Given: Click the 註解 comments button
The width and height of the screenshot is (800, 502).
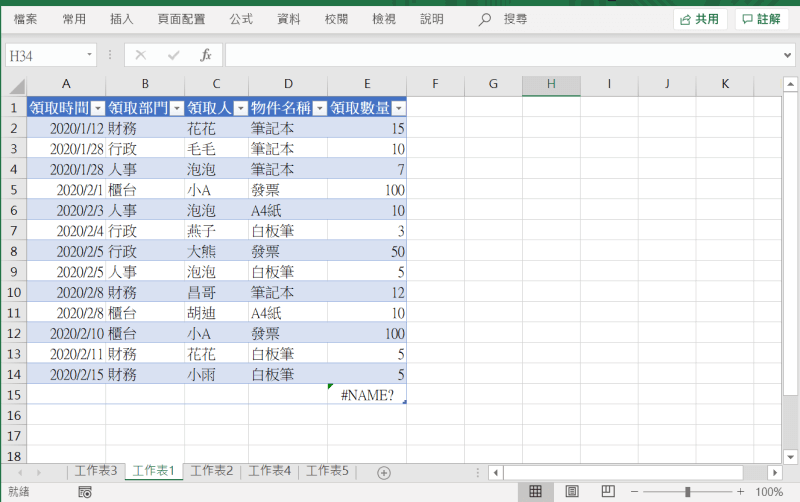Looking at the screenshot, I should click(x=761, y=19).
